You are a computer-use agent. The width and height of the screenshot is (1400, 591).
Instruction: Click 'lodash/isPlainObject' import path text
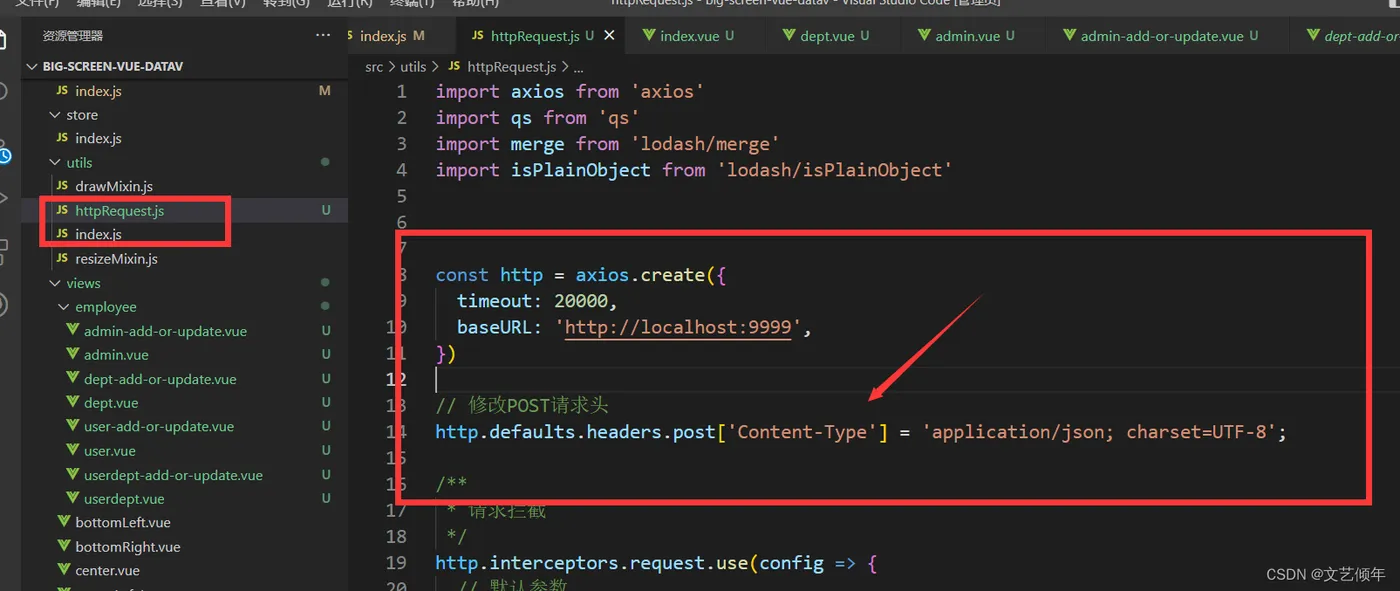coord(834,170)
